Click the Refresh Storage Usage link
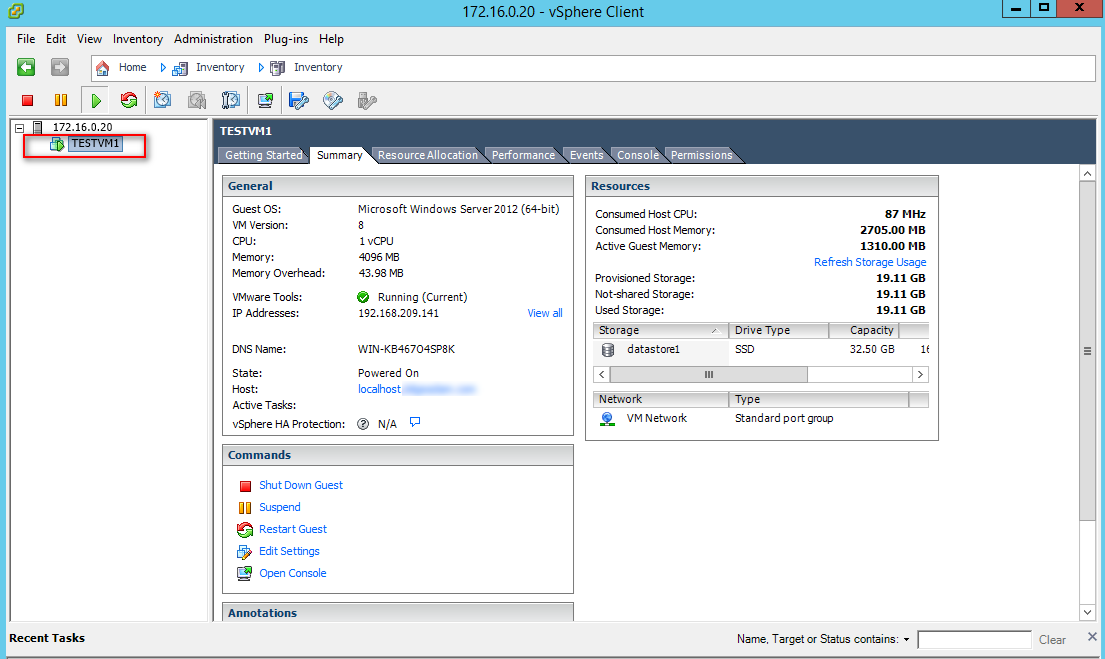Image resolution: width=1105 pixels, height=659 pixels. coord(870,262)
